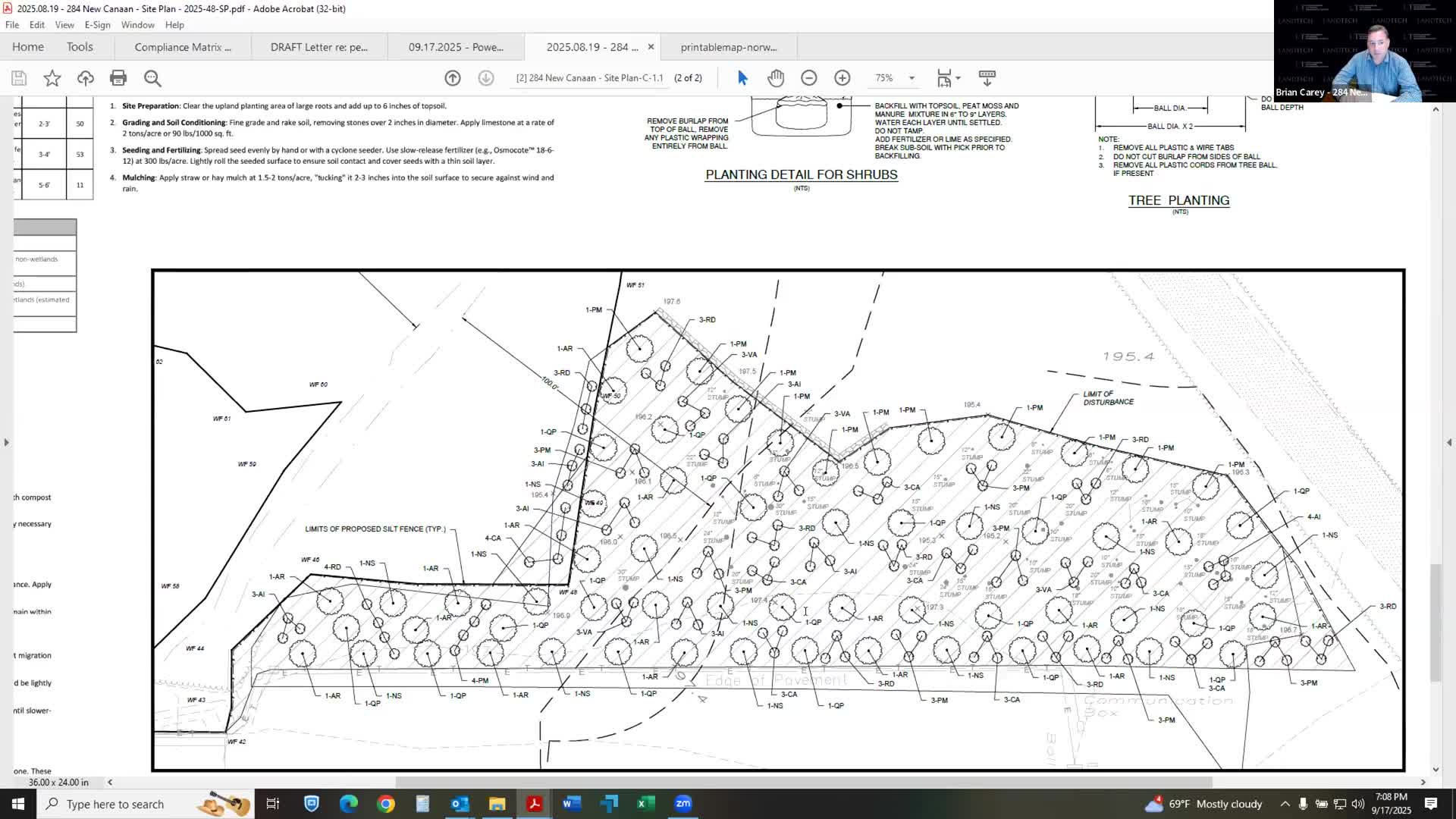Open Excel from taskbar
This screenshot has width=1456, height=819.
point(646,804)
